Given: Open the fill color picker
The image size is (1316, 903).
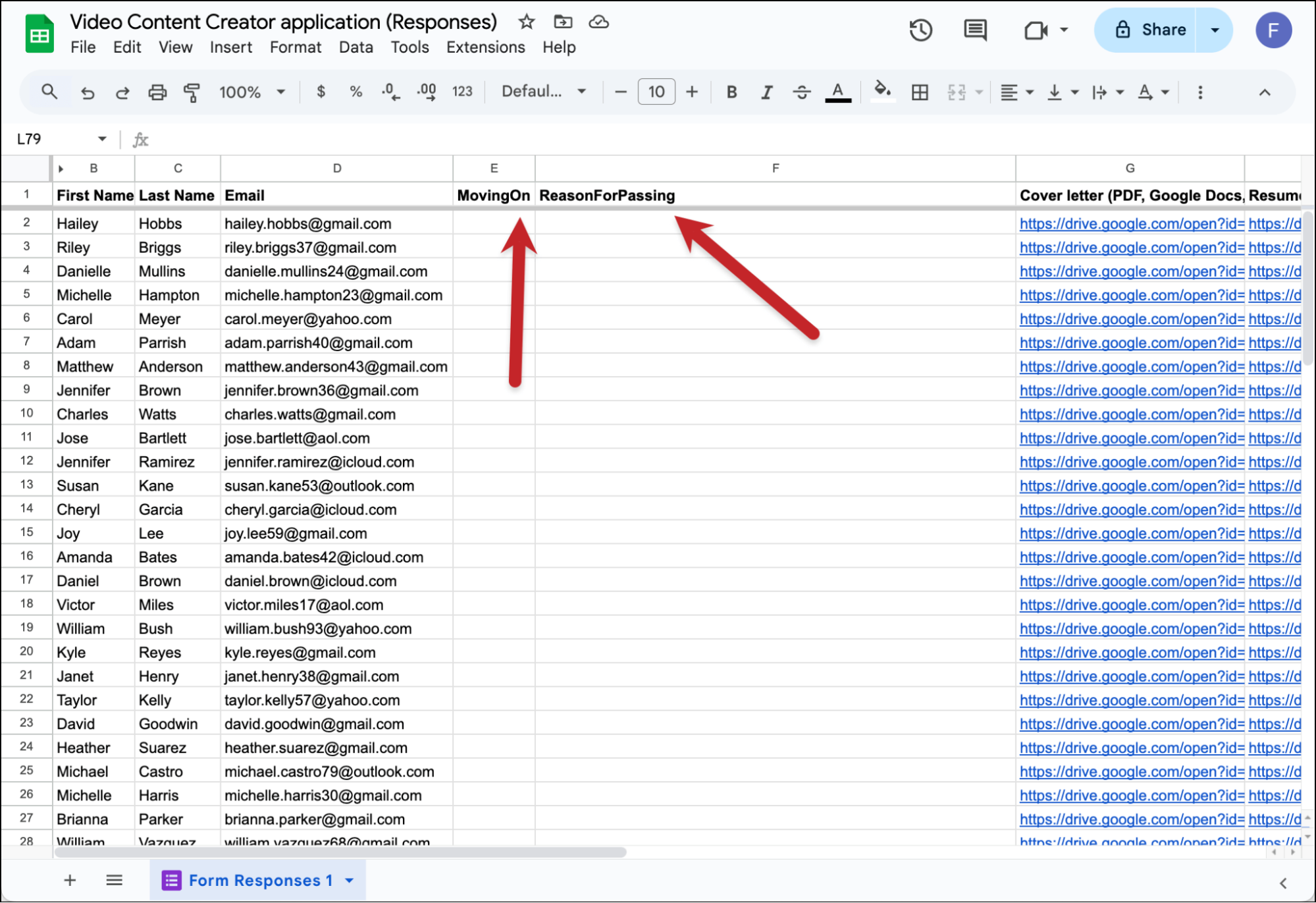Looking at the screenshot, I should (x=882, y=92).
